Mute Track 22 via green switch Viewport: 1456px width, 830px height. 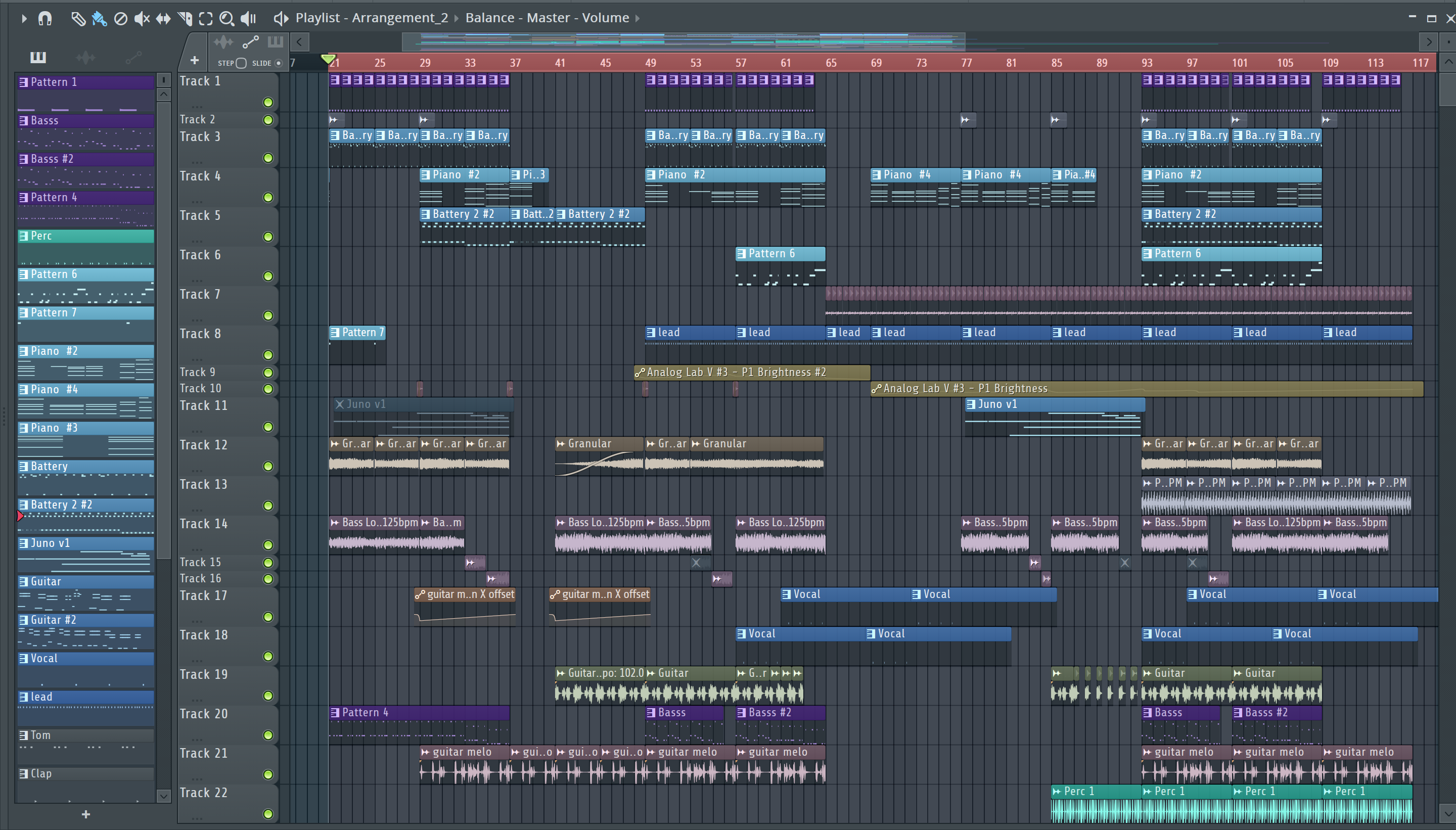pos(268,814)
